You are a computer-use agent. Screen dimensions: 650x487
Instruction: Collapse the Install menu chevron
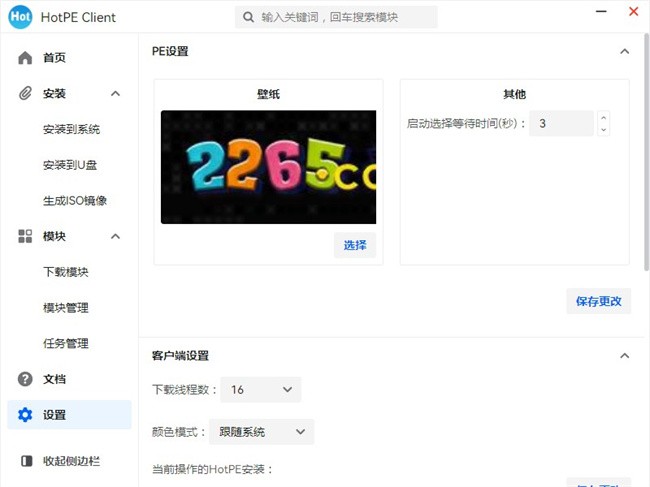click(115, 93)
